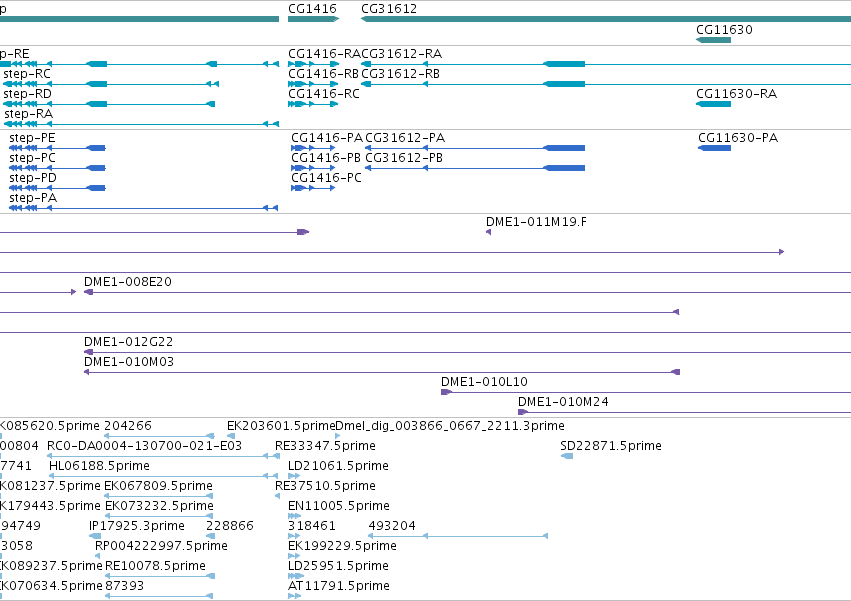Open EST RE10078.5prime
Viewport: 851px width, 601px height.
(x=155, y=566)
